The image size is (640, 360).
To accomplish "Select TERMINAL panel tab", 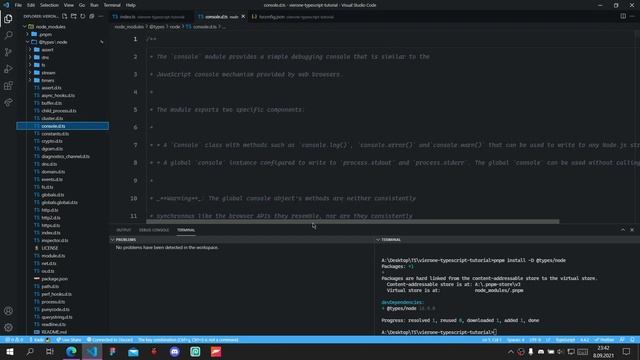I will click(186, 230).
